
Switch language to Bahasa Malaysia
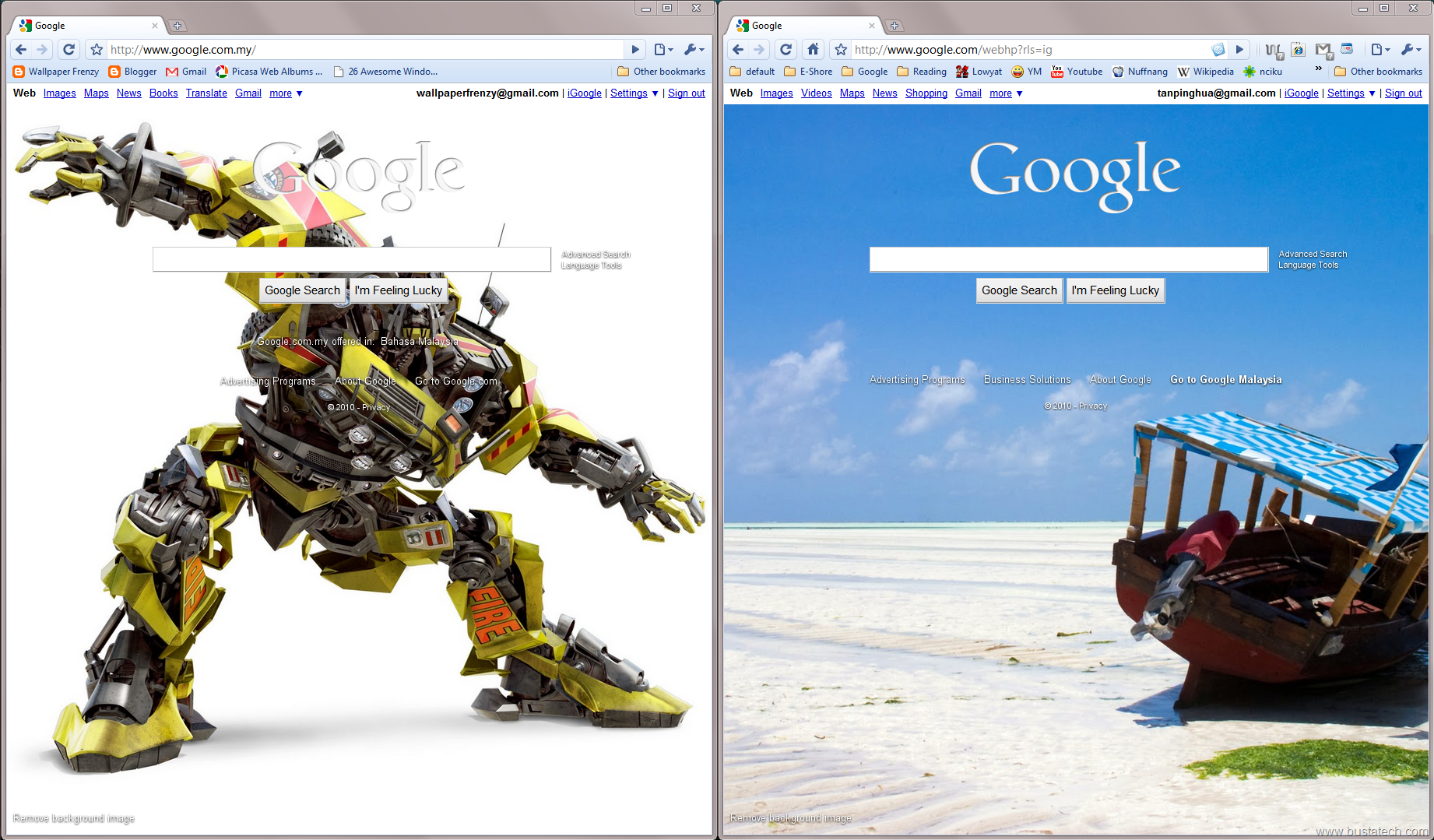tap(419, 342)
